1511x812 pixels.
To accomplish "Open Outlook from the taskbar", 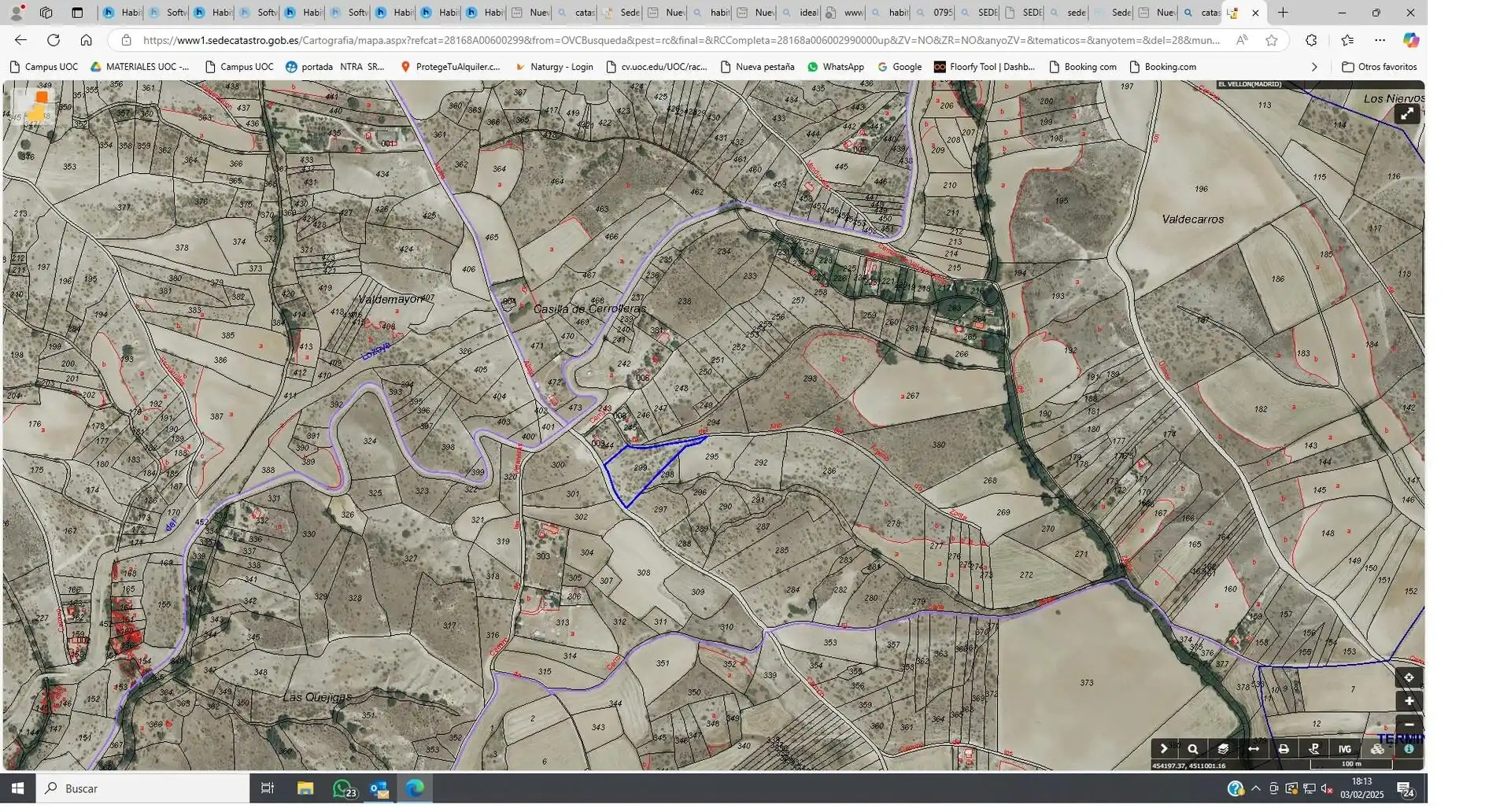I will 379,788.
